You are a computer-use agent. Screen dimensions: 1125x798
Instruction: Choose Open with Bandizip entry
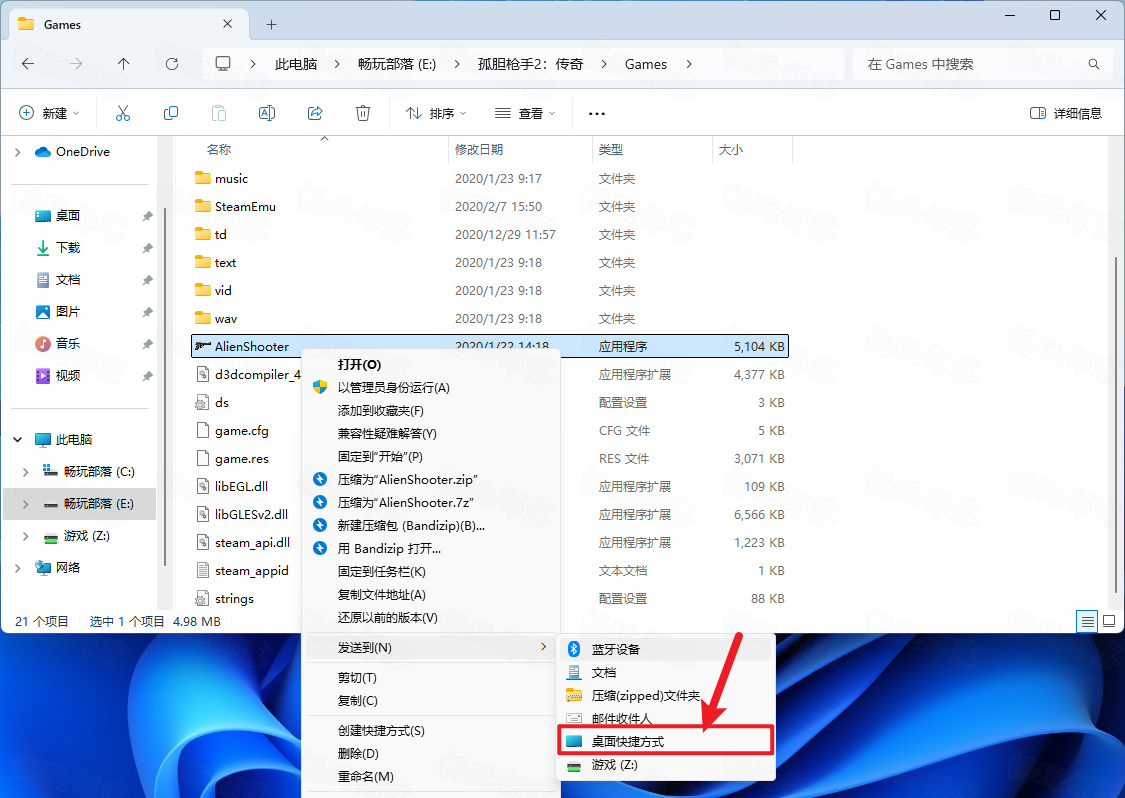[x=430, y=548]
